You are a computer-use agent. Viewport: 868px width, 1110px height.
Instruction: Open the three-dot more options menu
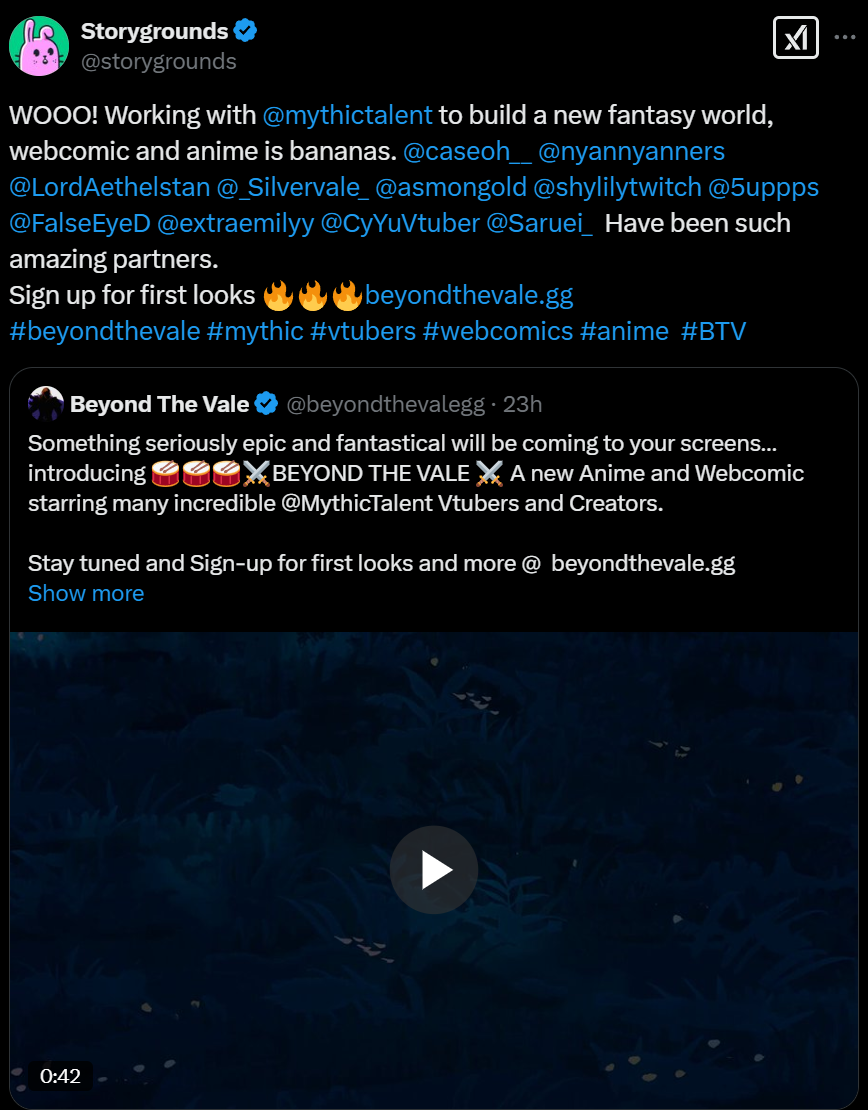click(845, 38)
